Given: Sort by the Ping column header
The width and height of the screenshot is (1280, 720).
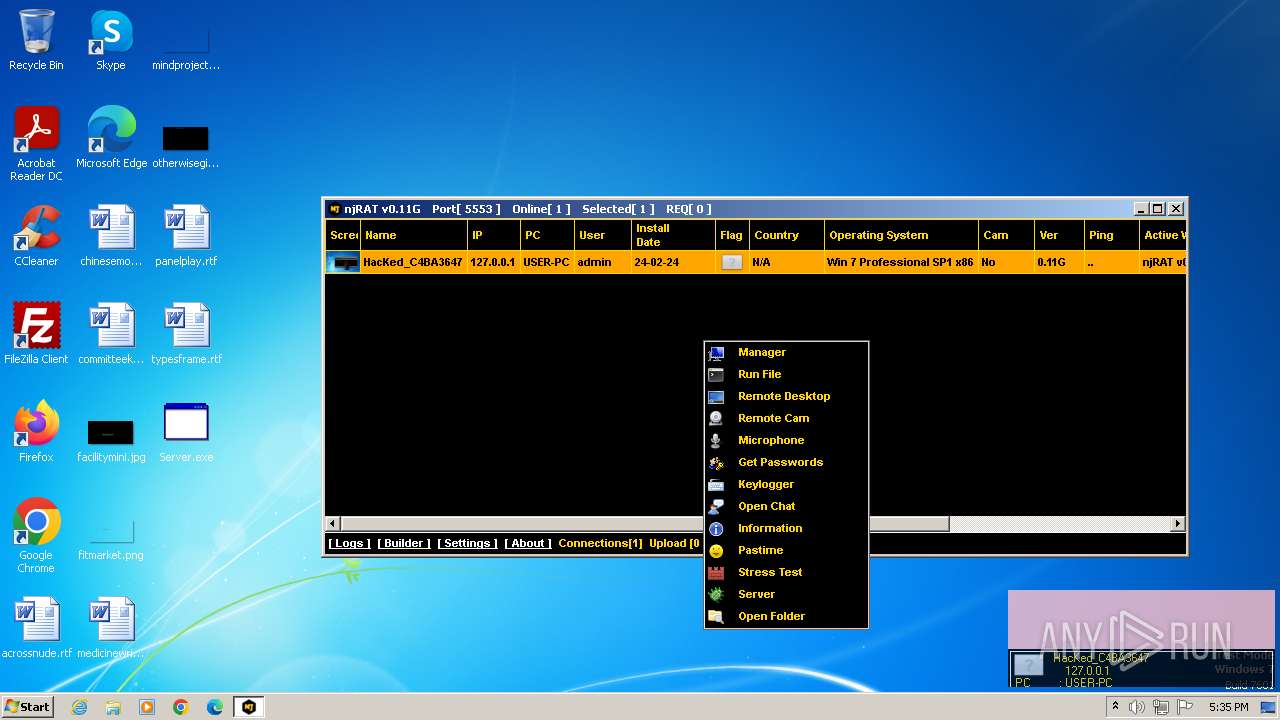Looking at the screenshot, I should point(1112,235).
